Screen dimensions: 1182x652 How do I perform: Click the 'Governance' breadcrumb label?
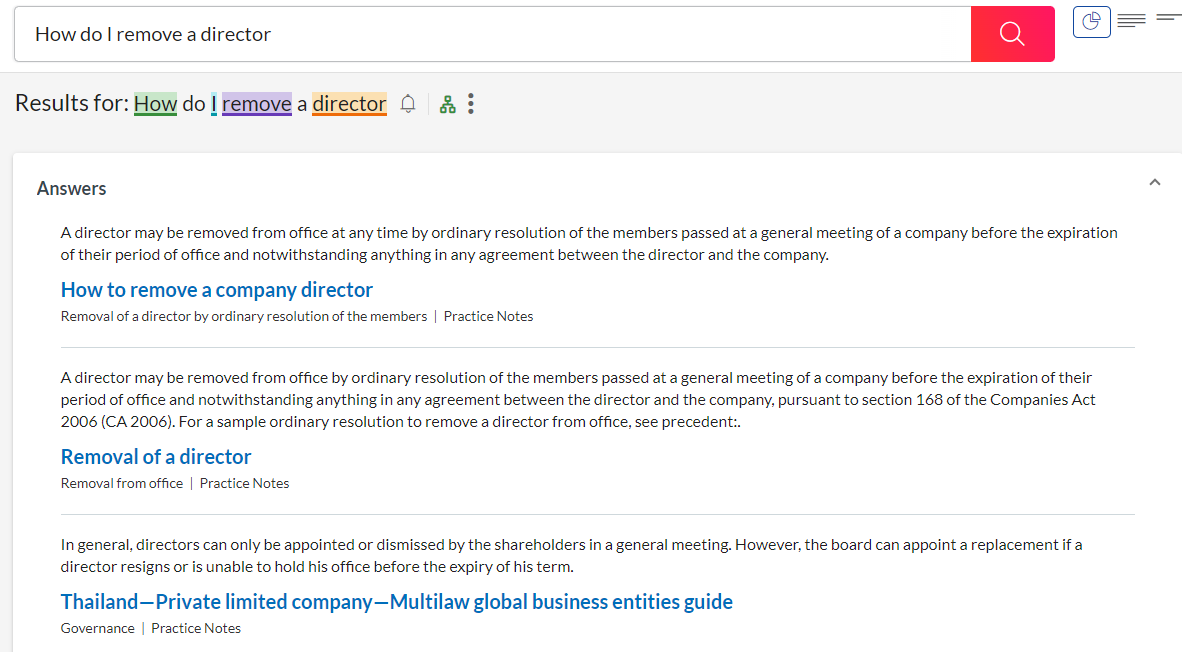[x=97, y=628]
